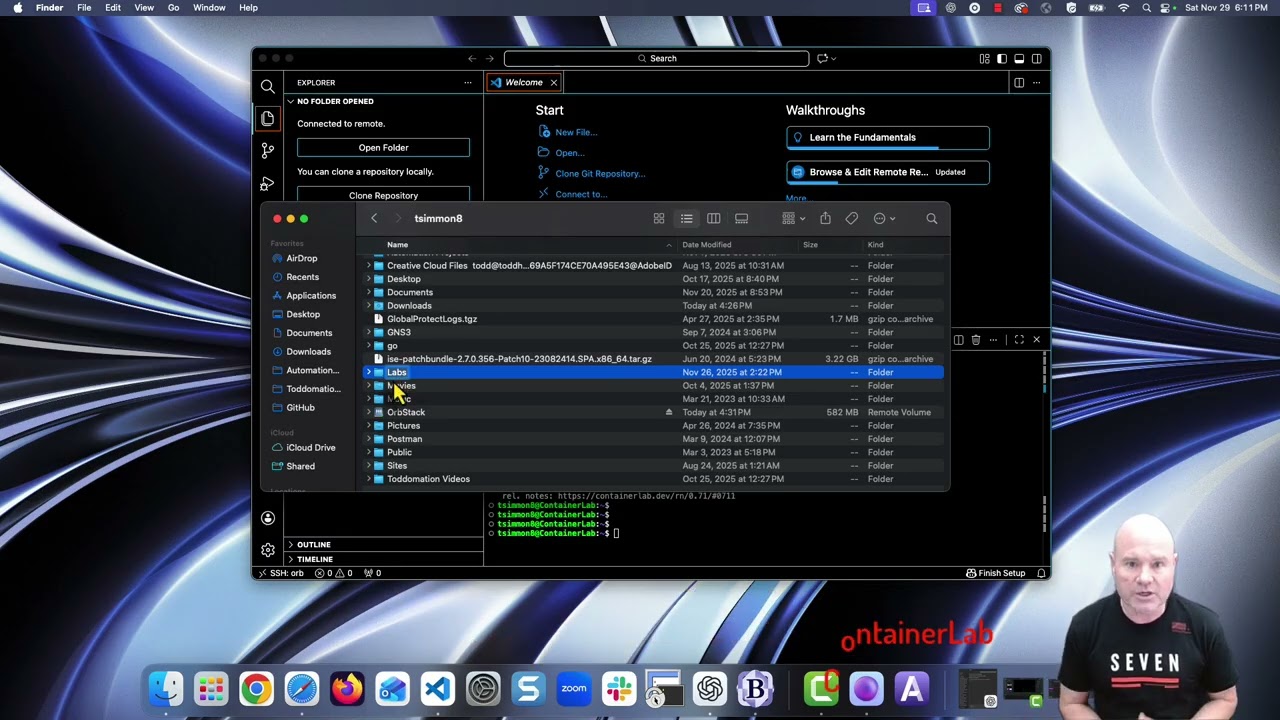Open the Edit menu

[113, 8]
